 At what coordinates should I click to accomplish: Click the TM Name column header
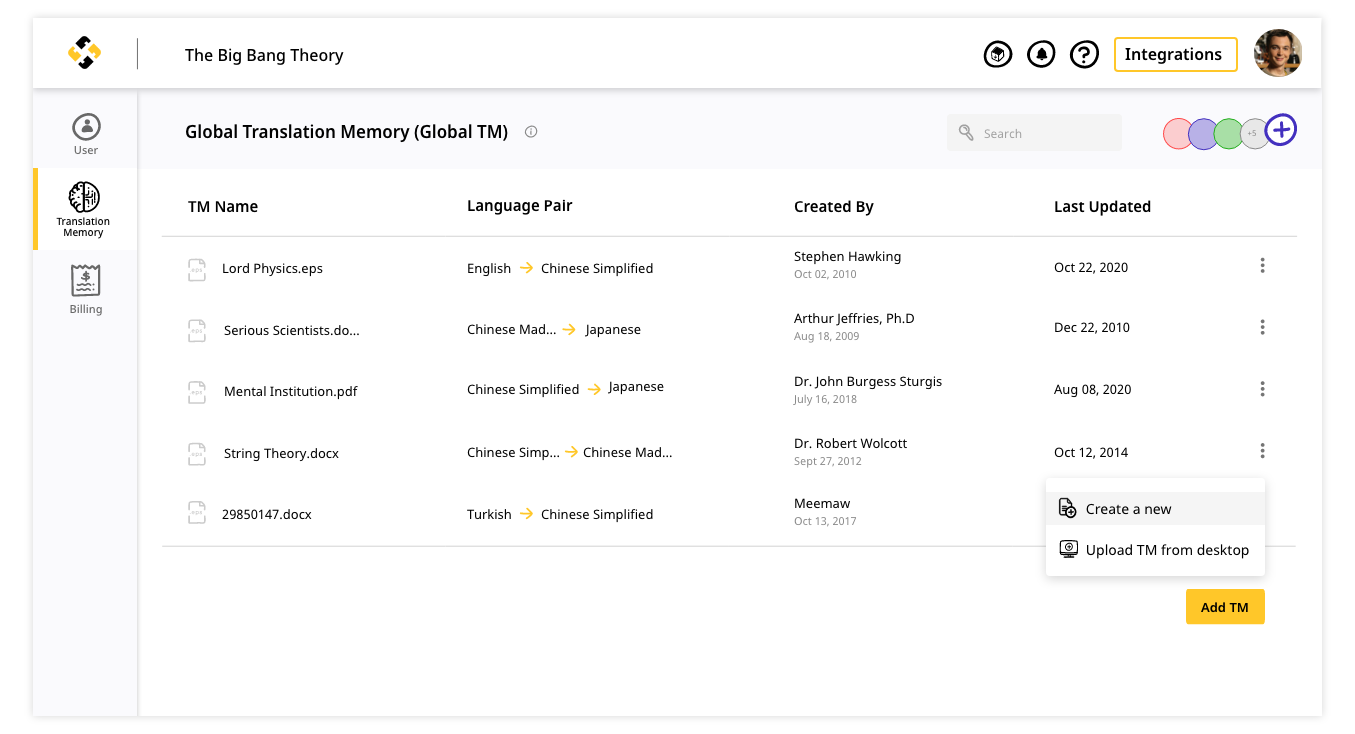click(223, 207)
